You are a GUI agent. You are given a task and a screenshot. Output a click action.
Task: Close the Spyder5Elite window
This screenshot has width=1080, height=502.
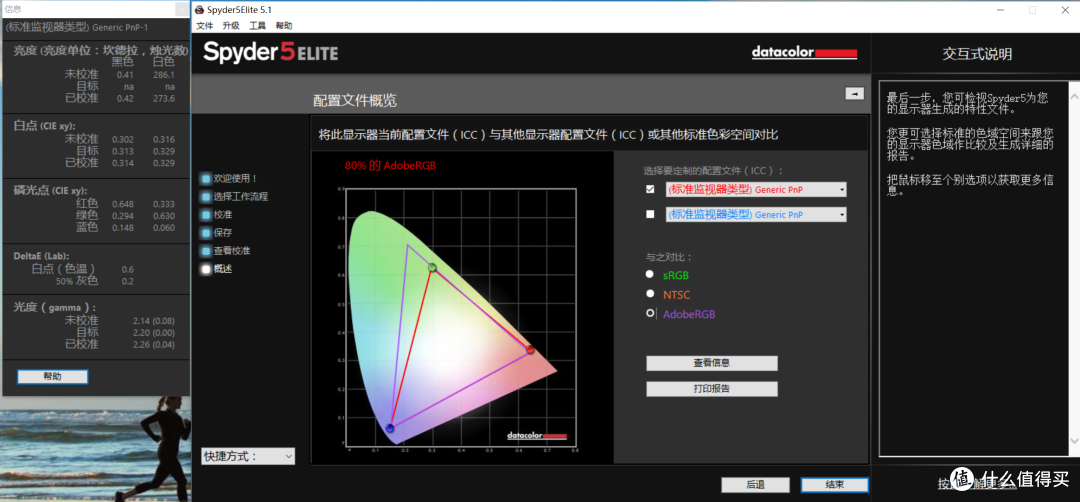[x=1064, y=10]
